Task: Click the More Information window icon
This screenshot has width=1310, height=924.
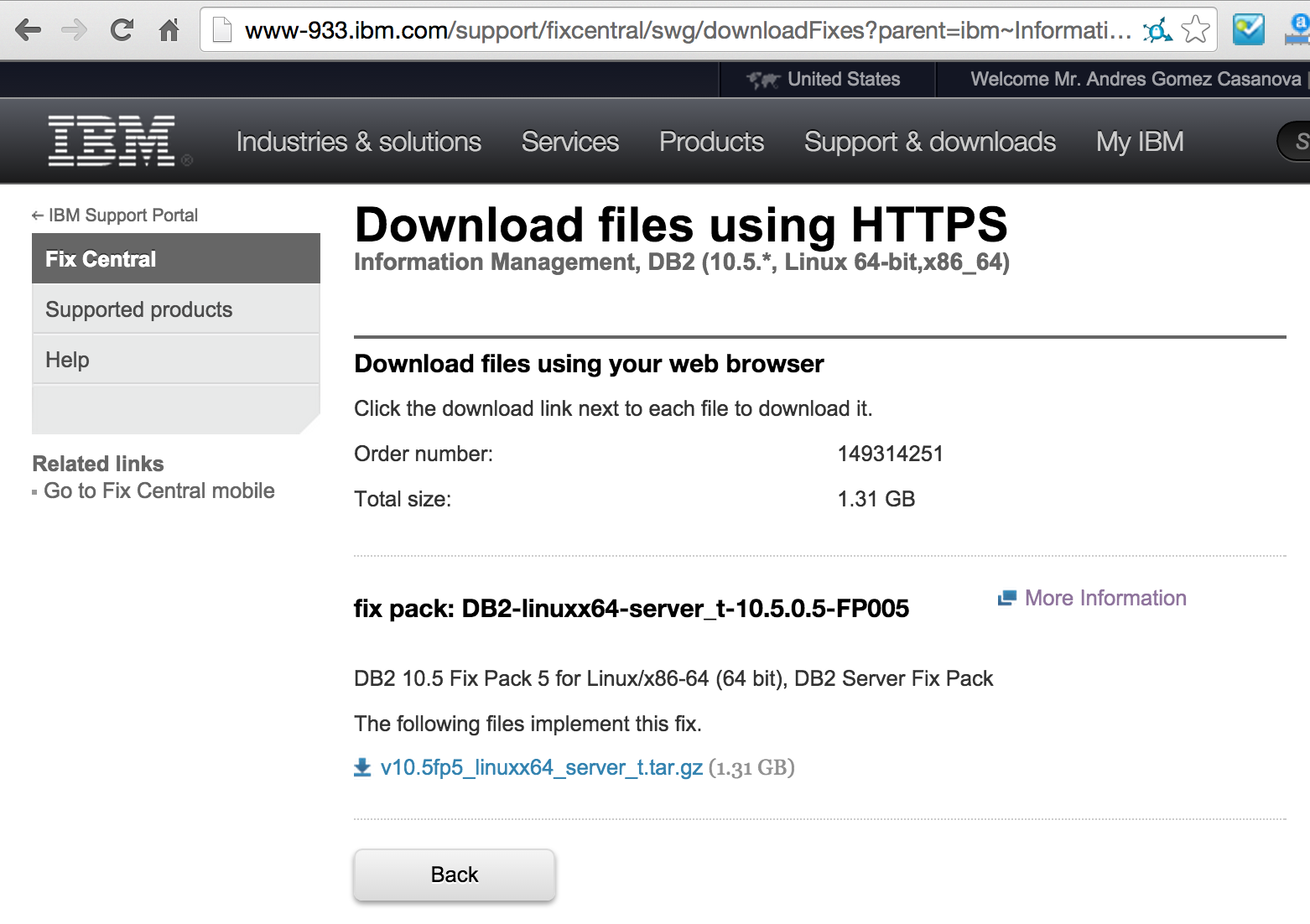Action: pos(1006,598)
